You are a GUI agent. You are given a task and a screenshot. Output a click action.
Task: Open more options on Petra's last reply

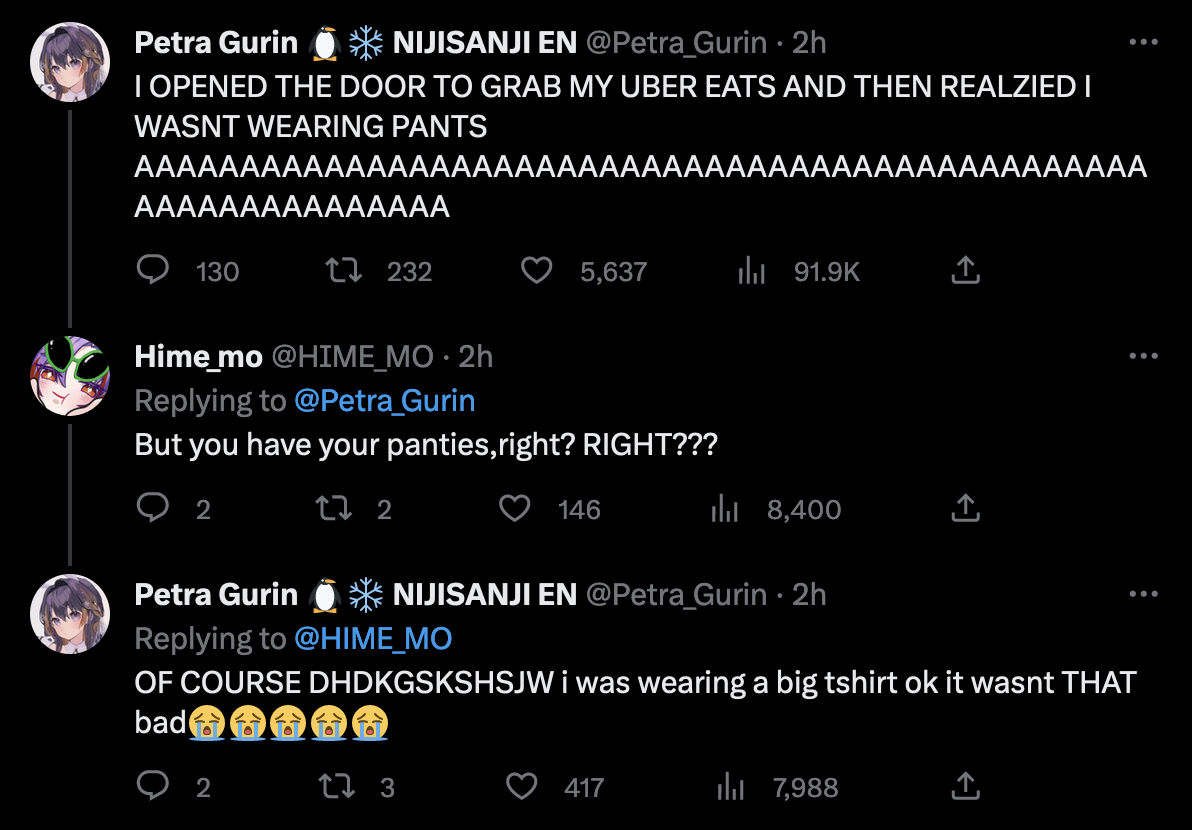coord(1143,594)
